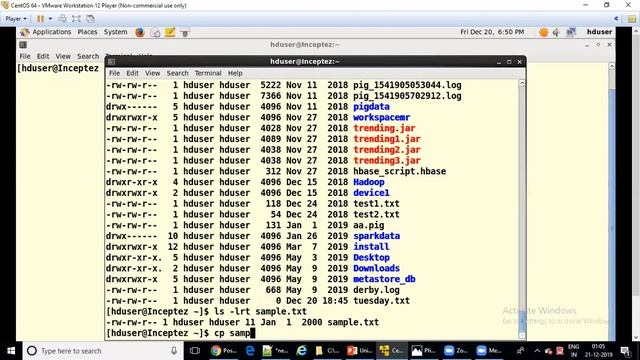Viewport: 640px width, 360px height.
Task: Open the Places menu in the CentOS panel
Action: [87, 32]
